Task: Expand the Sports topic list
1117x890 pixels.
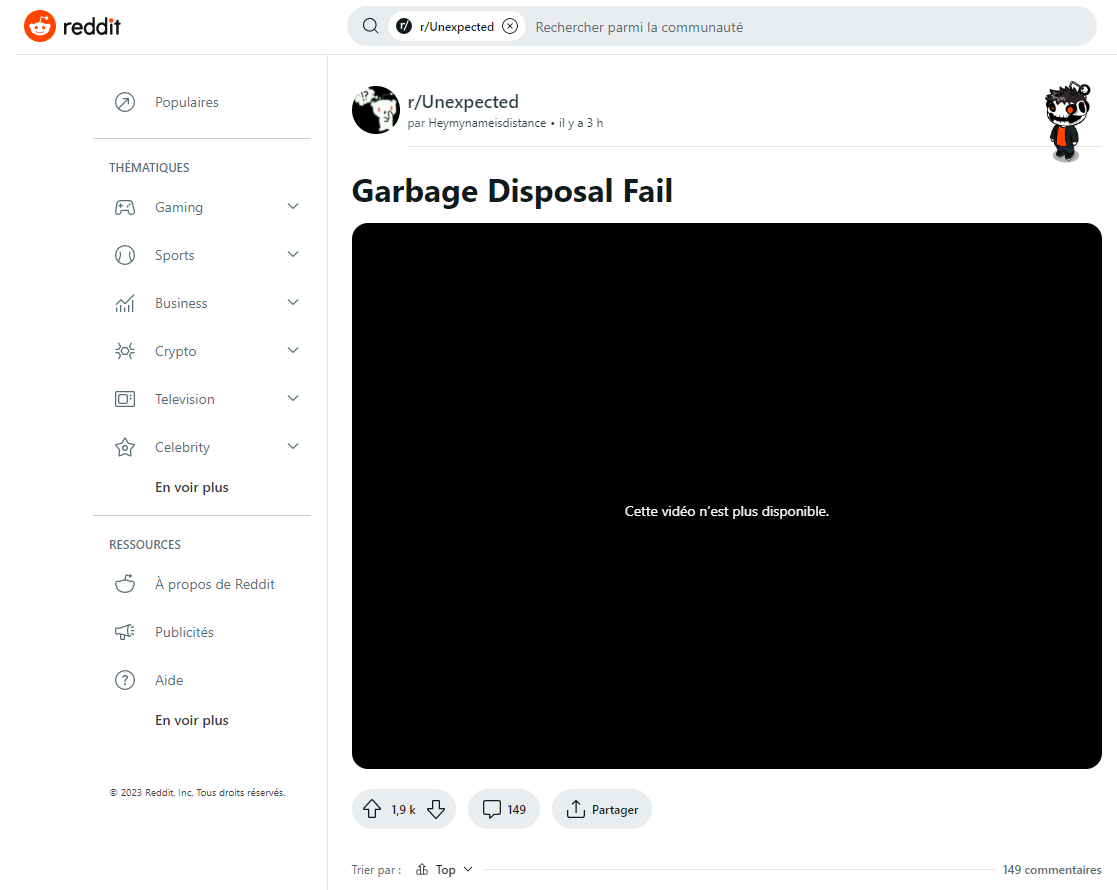Action: click(293, 255)
